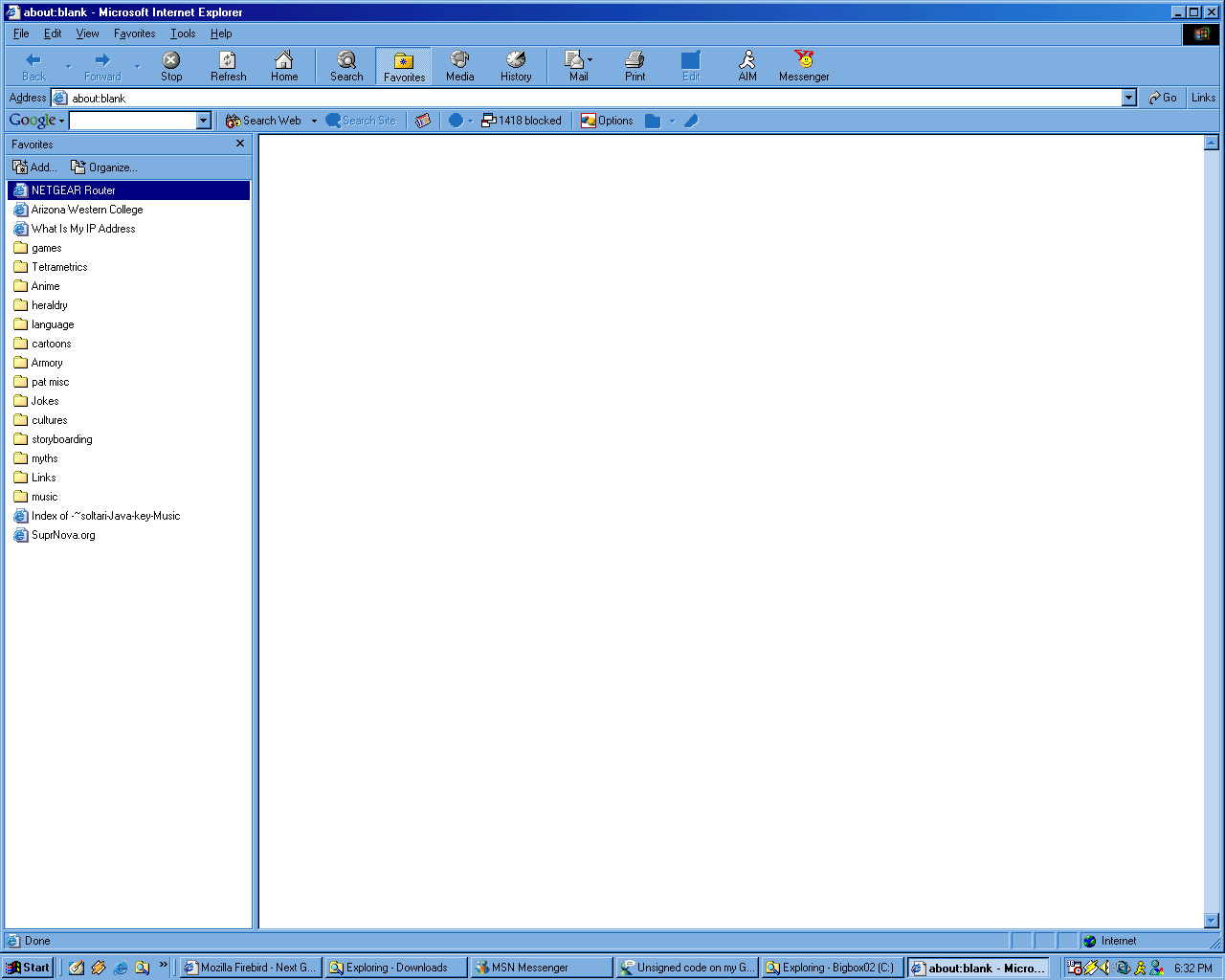Open the Favorites menu
The image size is (1225, 980).
(x=134, y=33)
